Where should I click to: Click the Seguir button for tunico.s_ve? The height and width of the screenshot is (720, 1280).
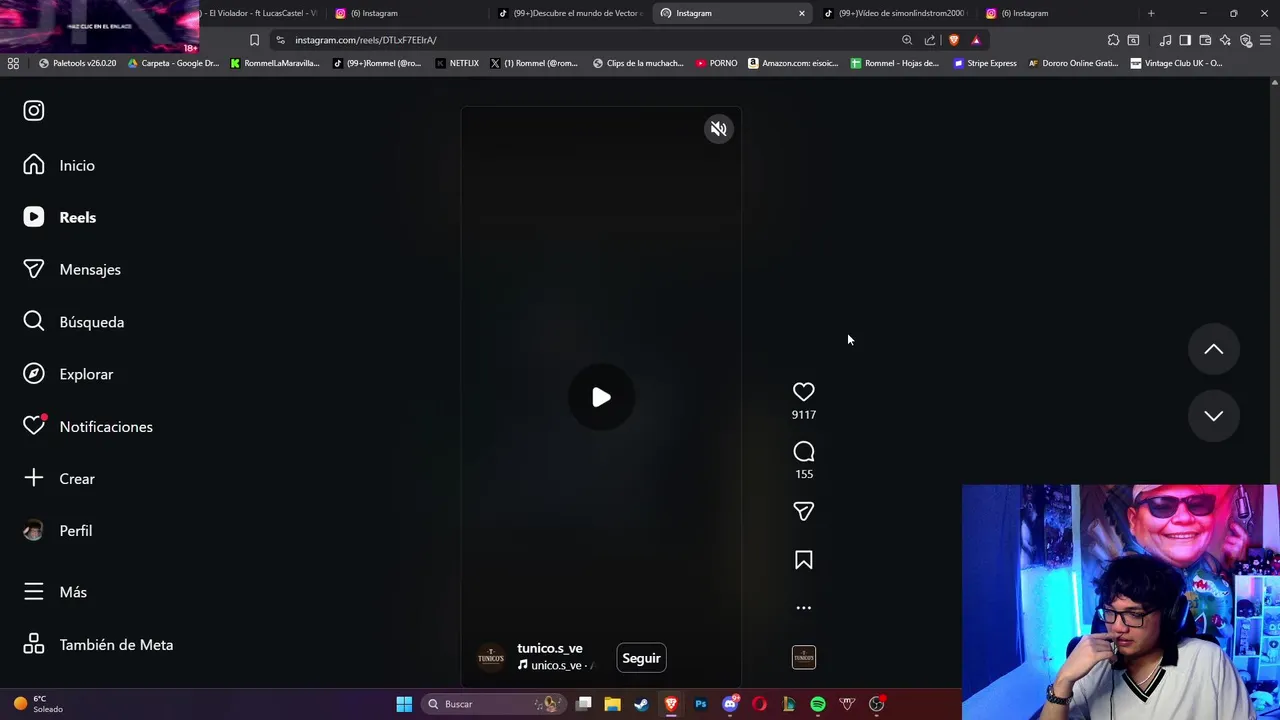[x=641, y=658]
